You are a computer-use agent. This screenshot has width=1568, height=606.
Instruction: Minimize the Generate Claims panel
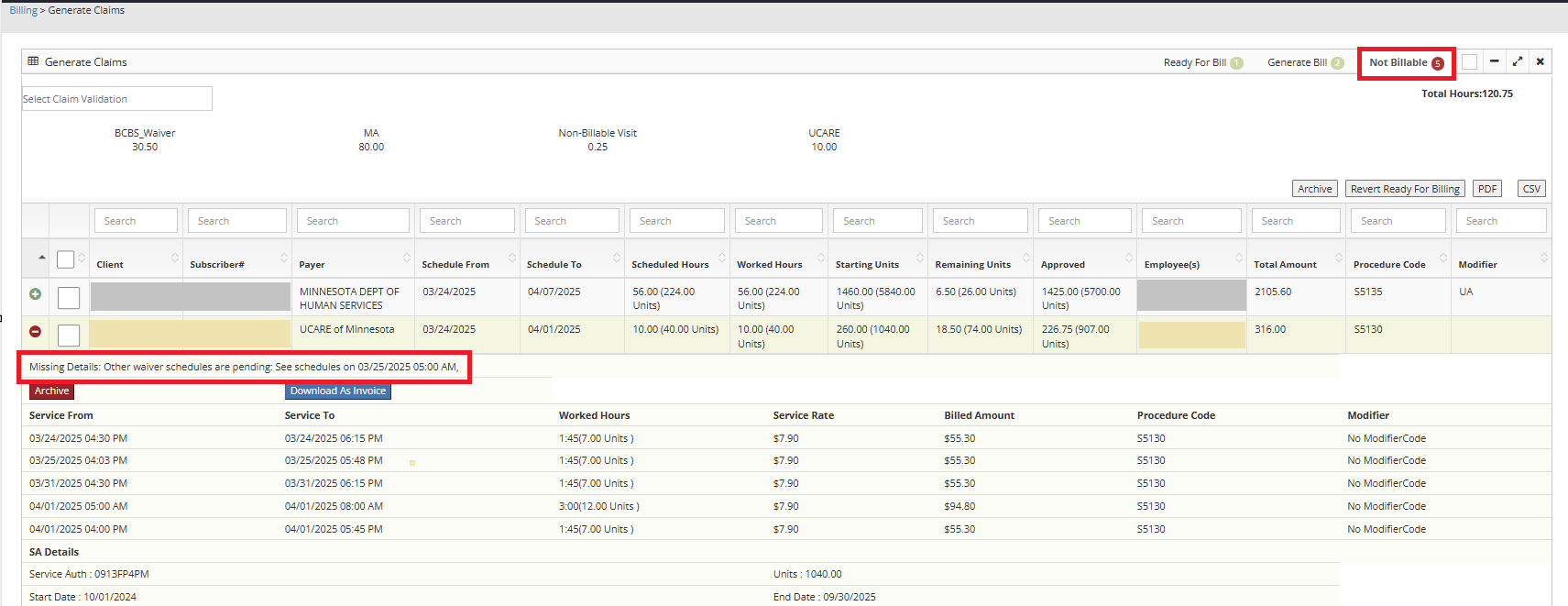[x=1494, y=61]
